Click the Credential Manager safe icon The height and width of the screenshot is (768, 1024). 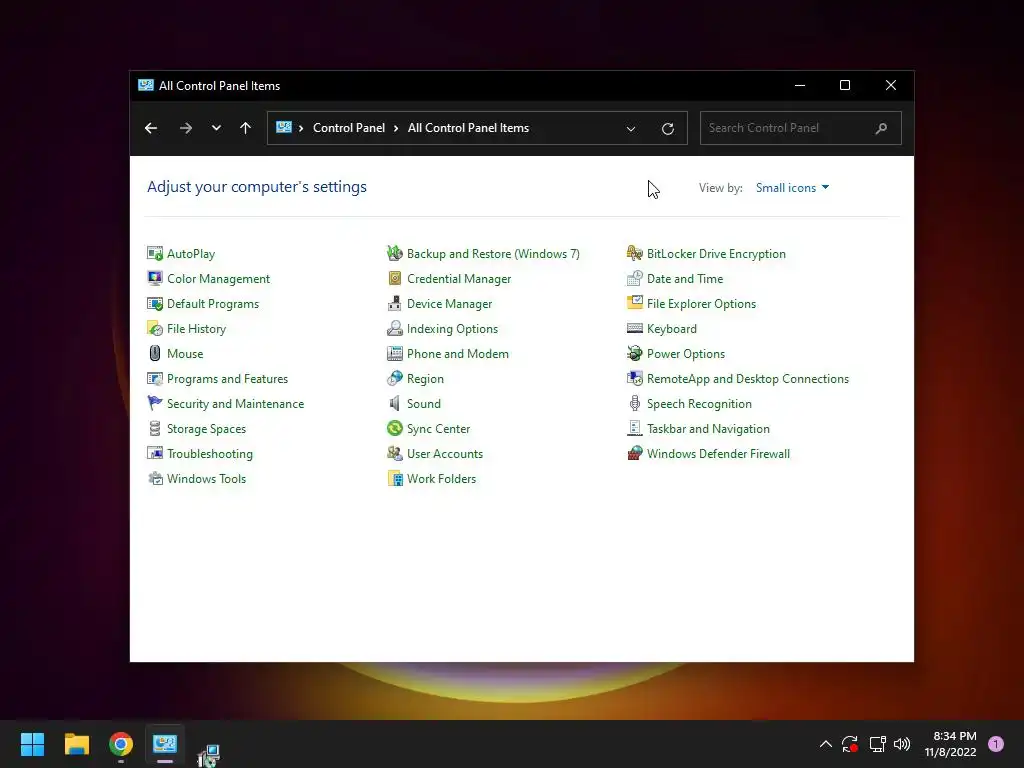[x=394, y=278]
